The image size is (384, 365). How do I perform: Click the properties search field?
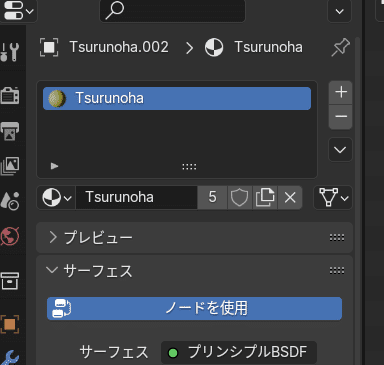pyautogui.click(x=172, y=11)
